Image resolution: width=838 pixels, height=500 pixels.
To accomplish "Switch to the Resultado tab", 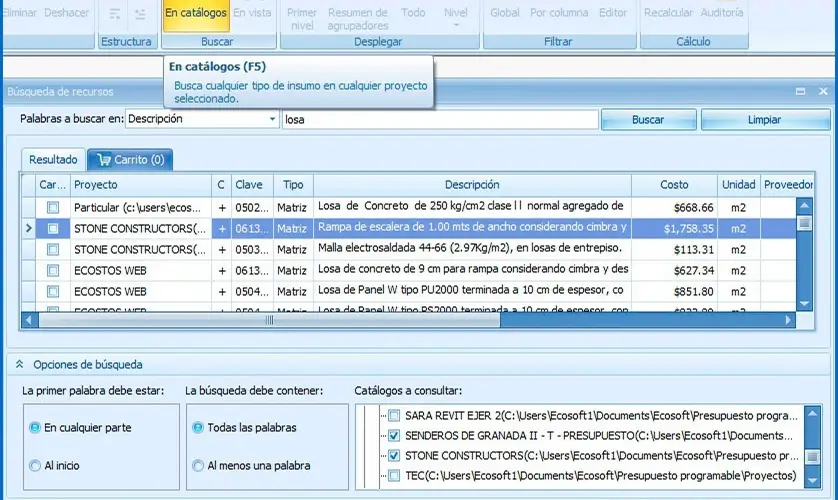I will tap(53, 160).
